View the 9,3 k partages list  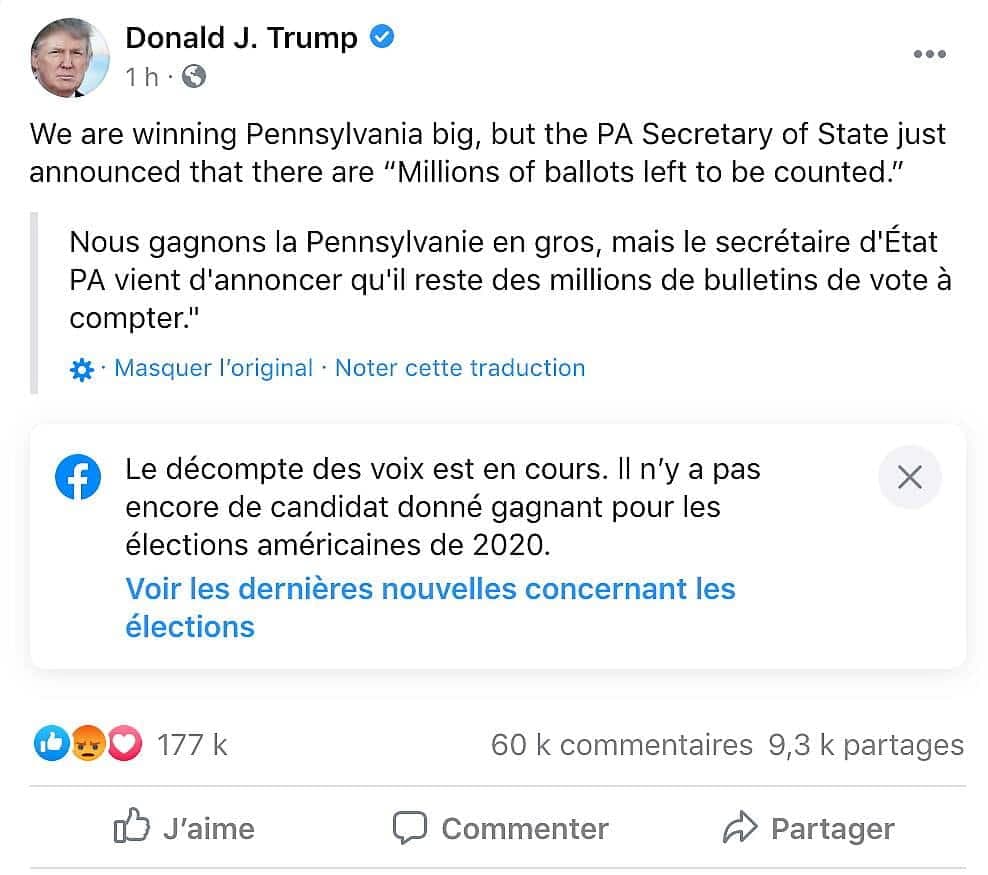point(866,745)
